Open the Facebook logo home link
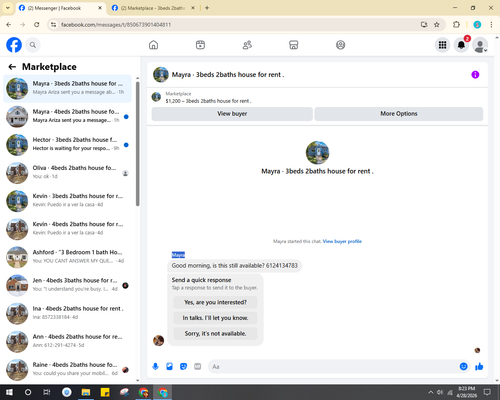Screen dimensions: 500x400 tap(14, 45)
